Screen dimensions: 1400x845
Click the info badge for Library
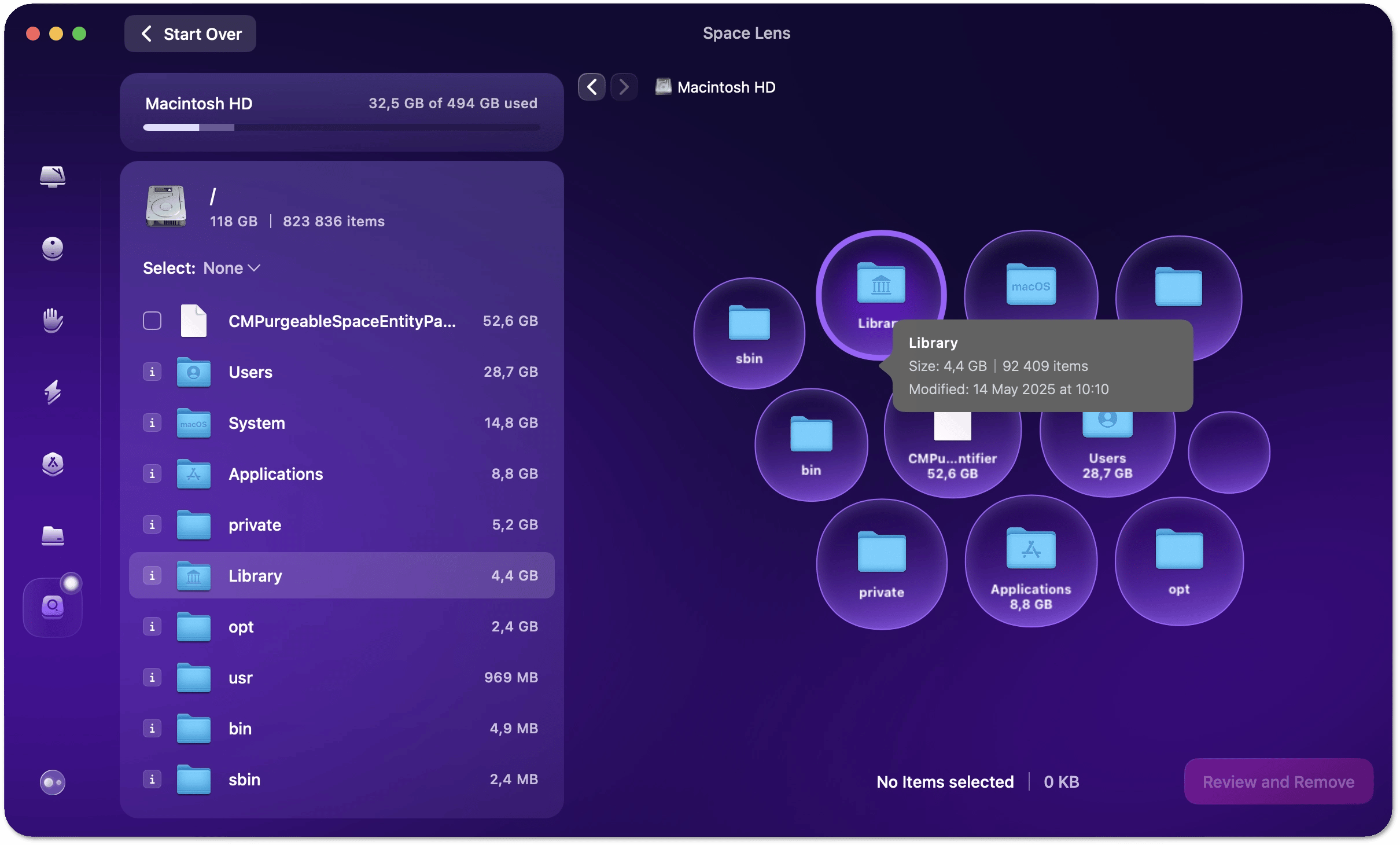pyautogui.click(x=152, y=575)
